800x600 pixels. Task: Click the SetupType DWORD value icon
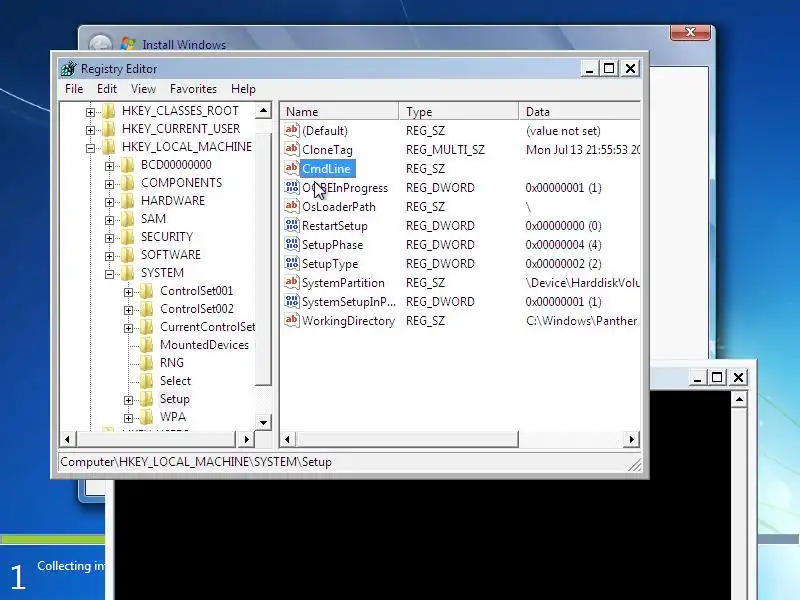(x=292, y=263)
